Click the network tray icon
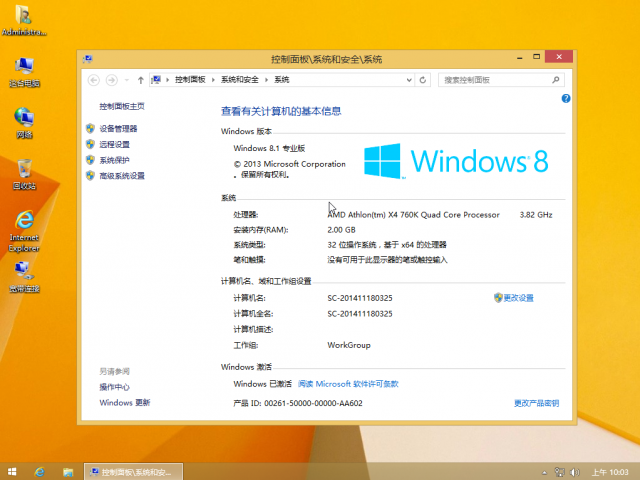Image resolution: width=640 pixels, height=480 pixels. 559,472
